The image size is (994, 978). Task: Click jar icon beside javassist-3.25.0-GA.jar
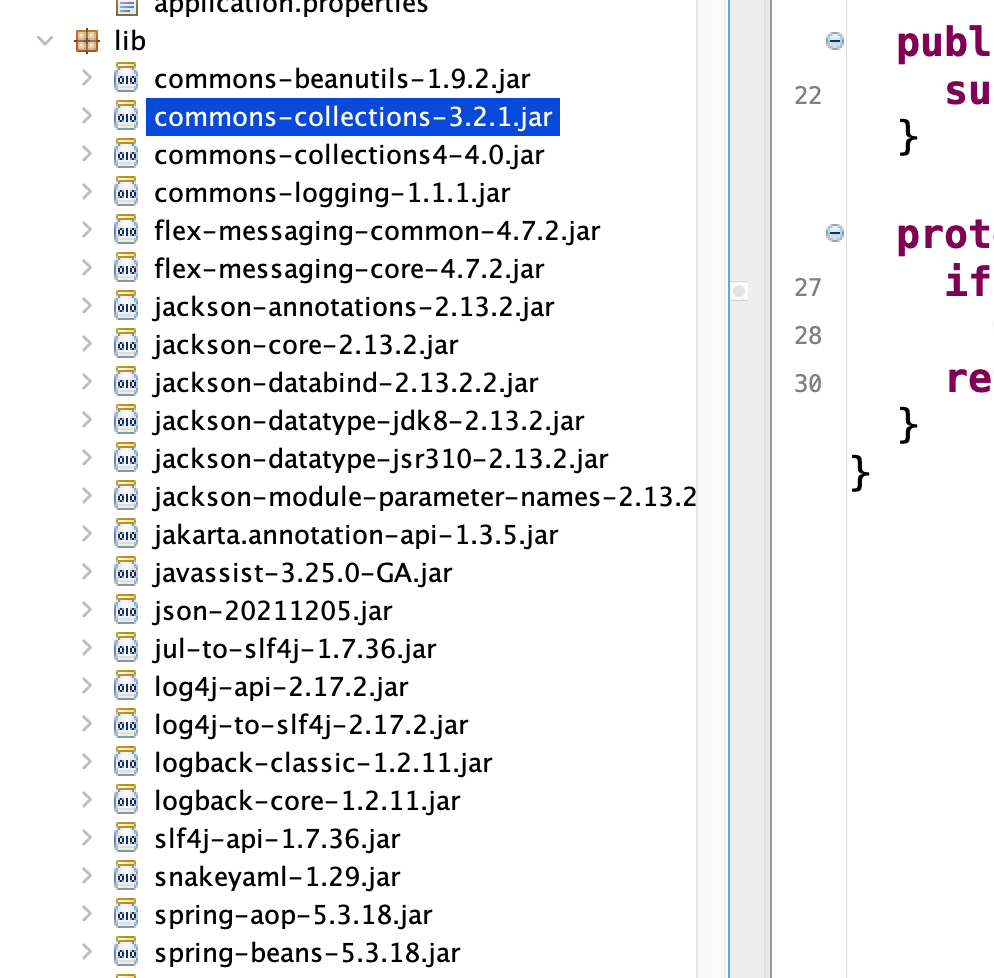click(x=126, y=573)
